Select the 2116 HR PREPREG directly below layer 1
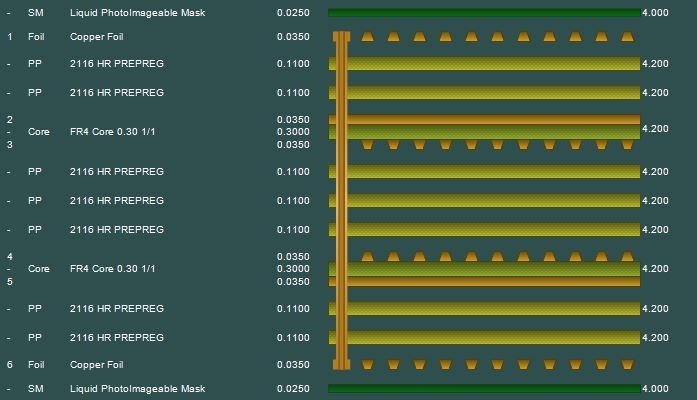The image size is (697, 400). (116, 64)
